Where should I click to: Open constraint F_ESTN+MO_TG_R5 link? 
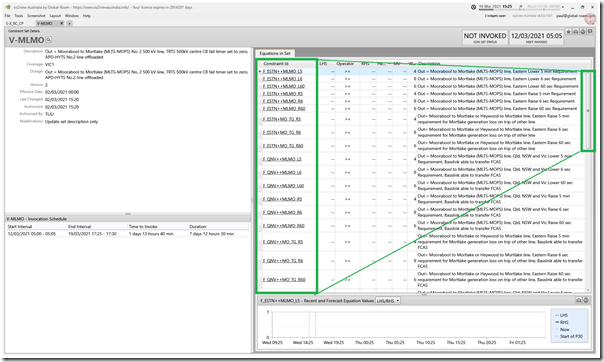tap(282, 119)
